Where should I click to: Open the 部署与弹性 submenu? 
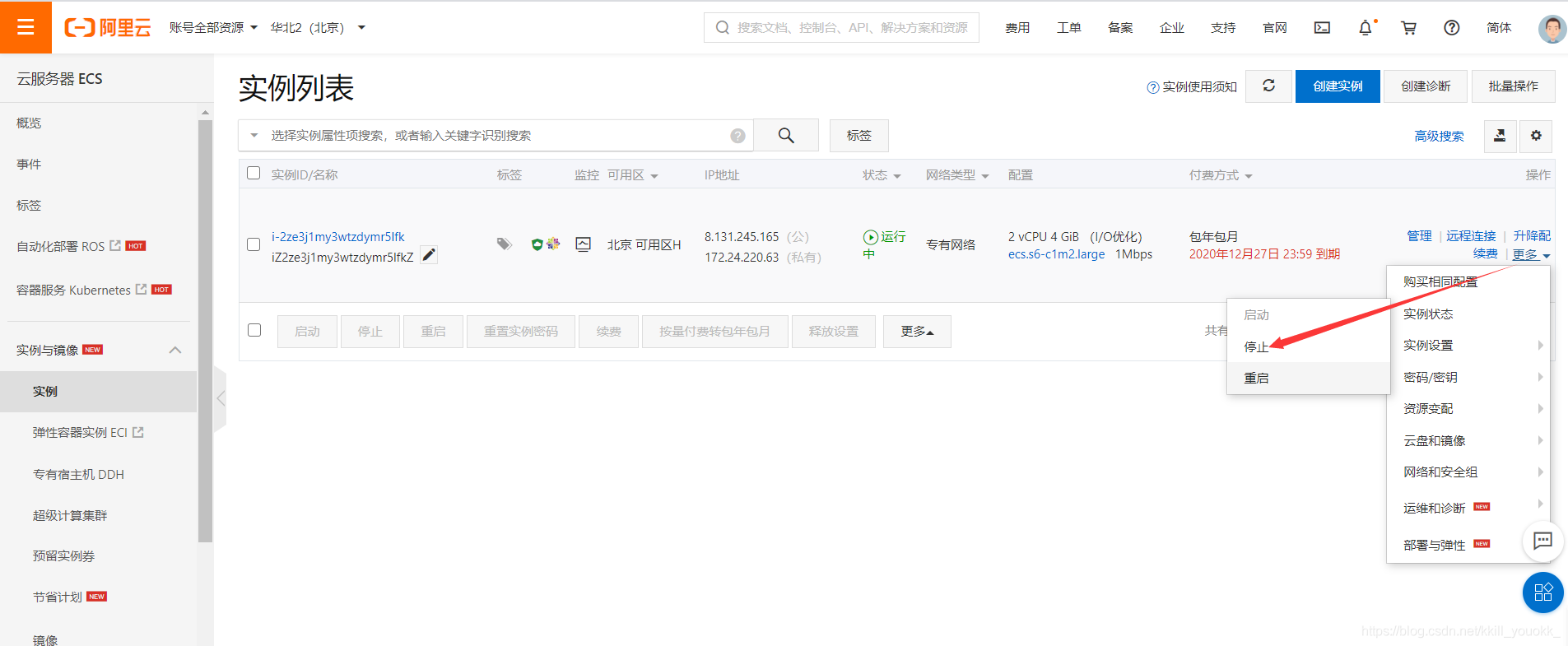pyautogui.click(x=1468, y=545)
